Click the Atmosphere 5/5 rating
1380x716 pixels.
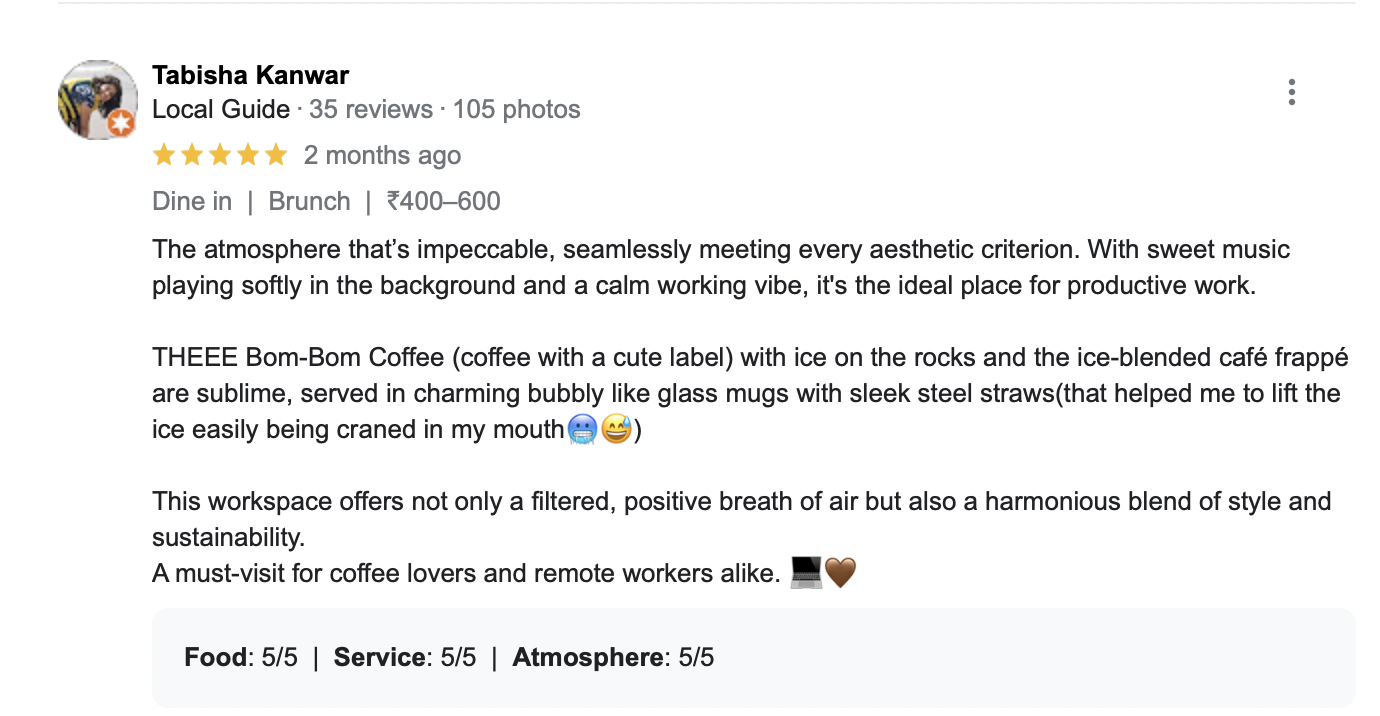point(613,657)
